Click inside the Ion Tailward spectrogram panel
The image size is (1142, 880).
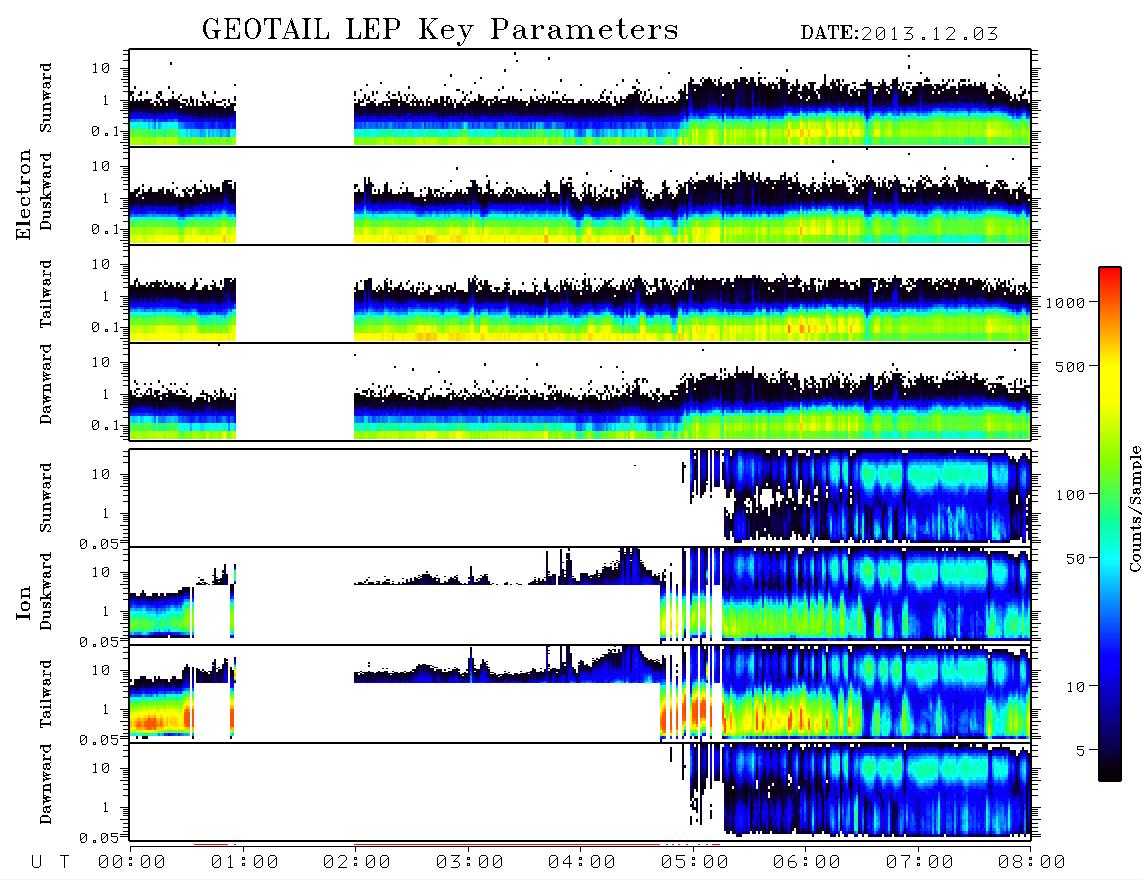580,694
